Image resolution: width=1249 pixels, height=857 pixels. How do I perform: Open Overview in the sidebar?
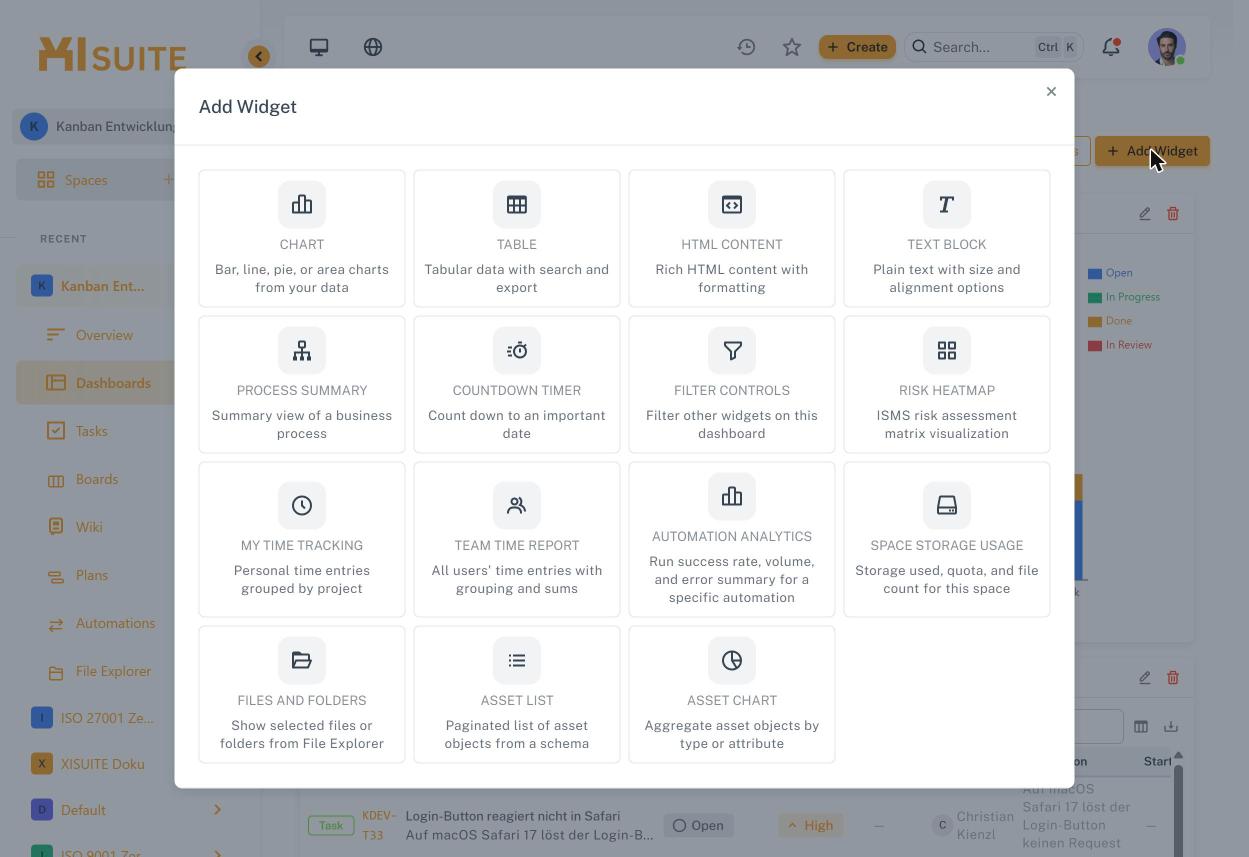104,335
